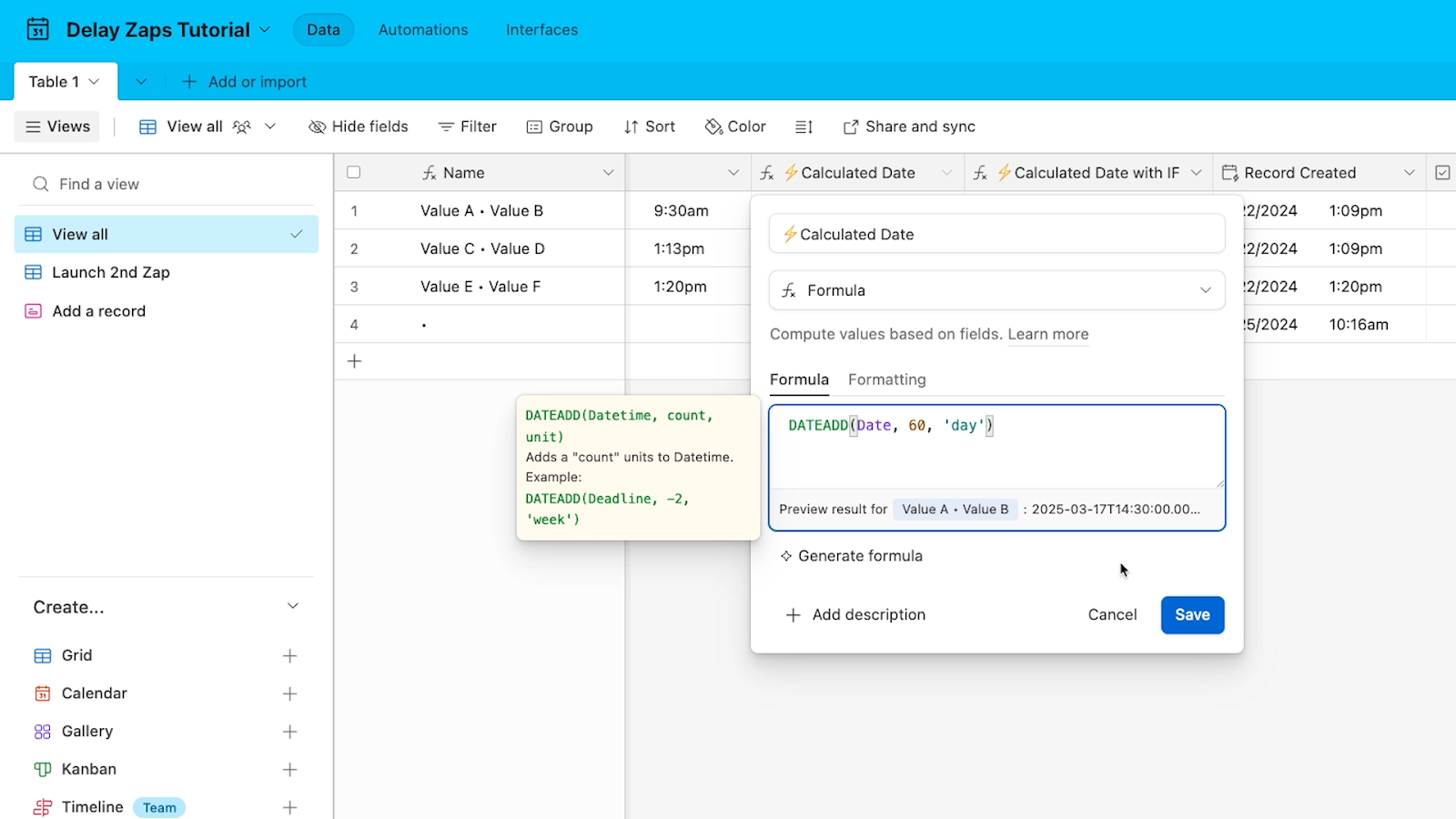This screenshot has width=1456, height=819.
Task: Click the checkbox field column header icon
Action: point(1442,173)
